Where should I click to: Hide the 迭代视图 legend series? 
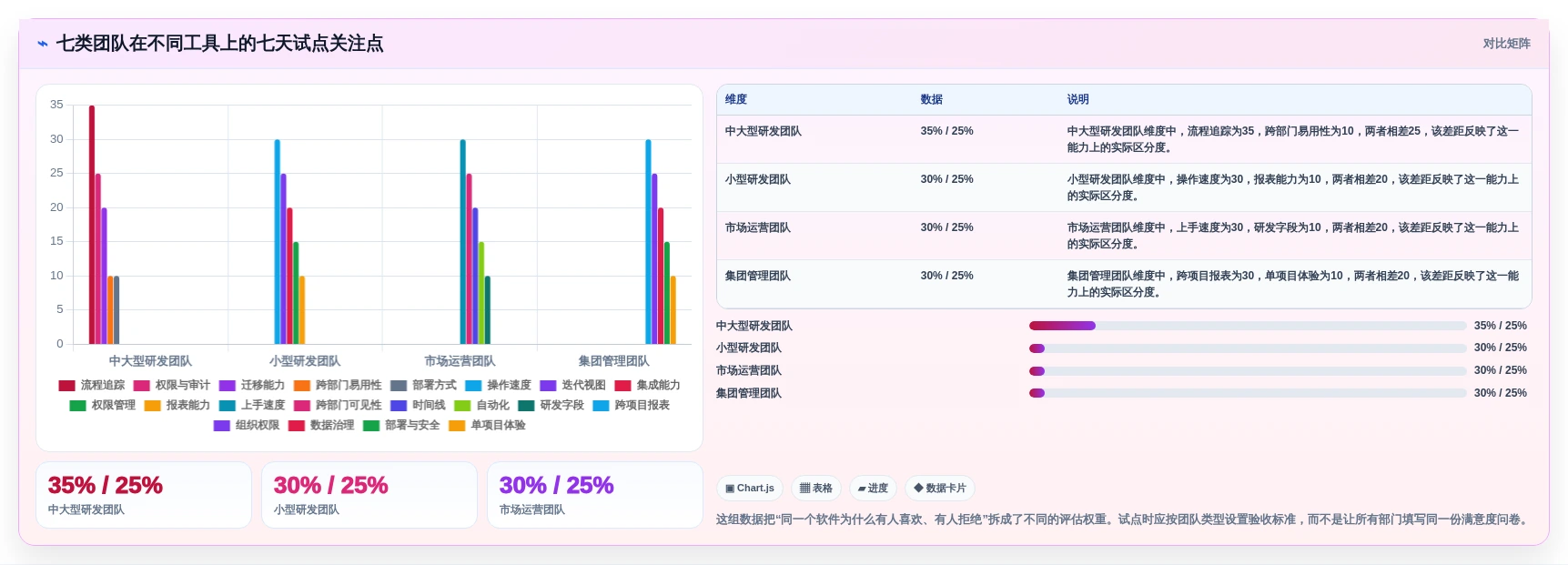click(572, 385)
